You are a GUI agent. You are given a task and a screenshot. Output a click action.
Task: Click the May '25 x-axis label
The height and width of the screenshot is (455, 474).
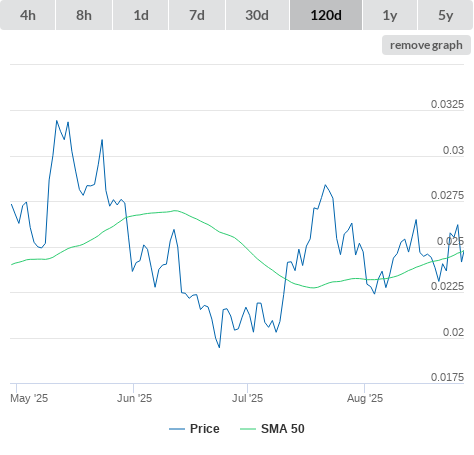[x=29, y=398]
